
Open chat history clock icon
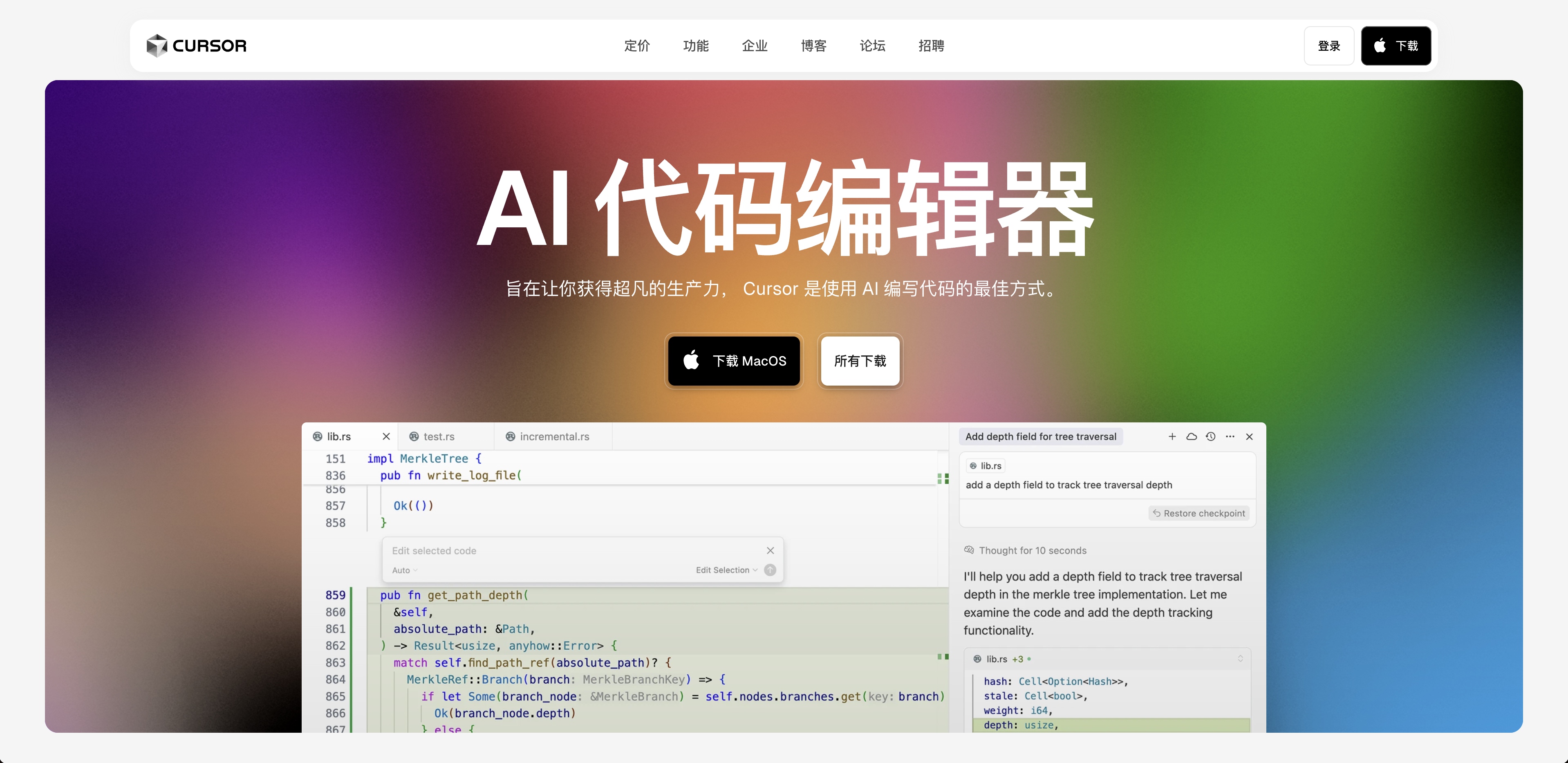[1211, 437]
